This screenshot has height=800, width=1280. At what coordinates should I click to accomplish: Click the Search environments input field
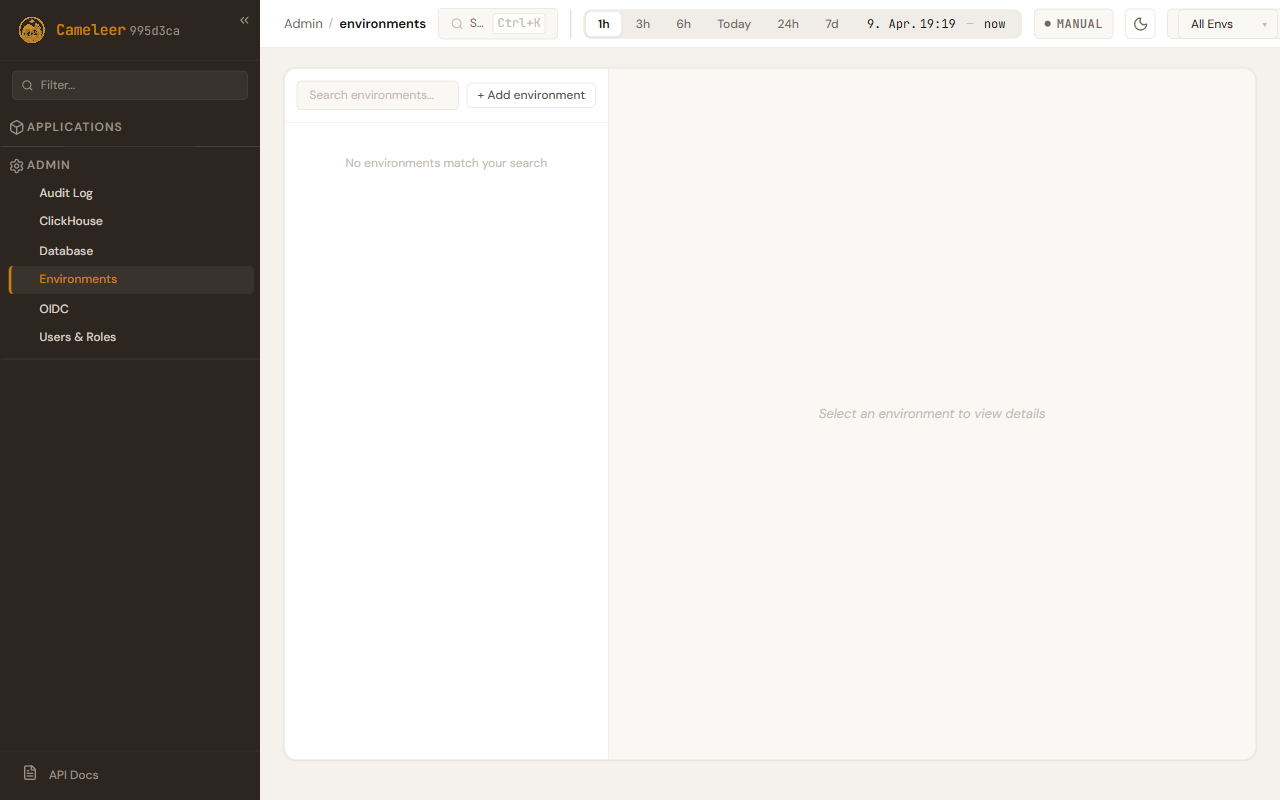click(x=377, y=95)
